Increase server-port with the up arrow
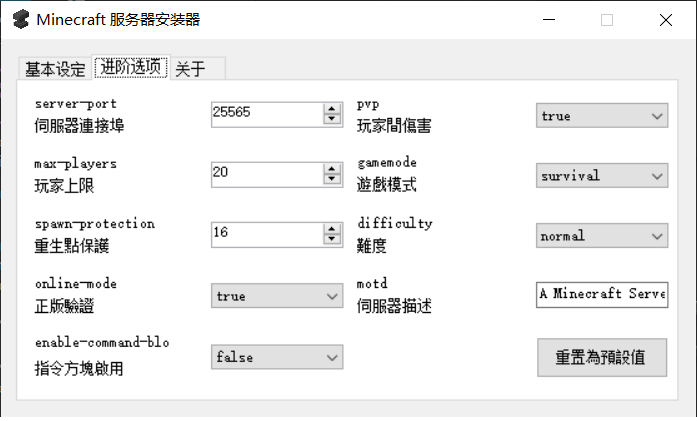 (x=332, y=109)
